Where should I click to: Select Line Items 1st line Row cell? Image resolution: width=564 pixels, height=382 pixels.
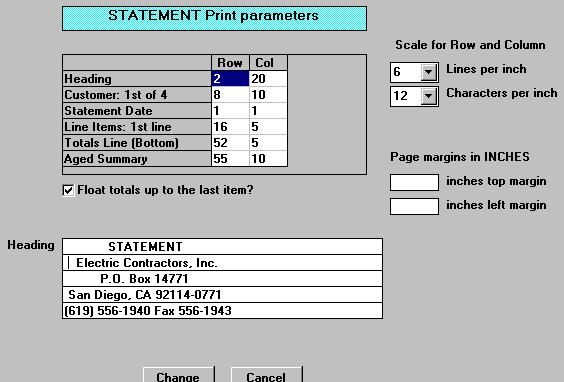(230, 127)
